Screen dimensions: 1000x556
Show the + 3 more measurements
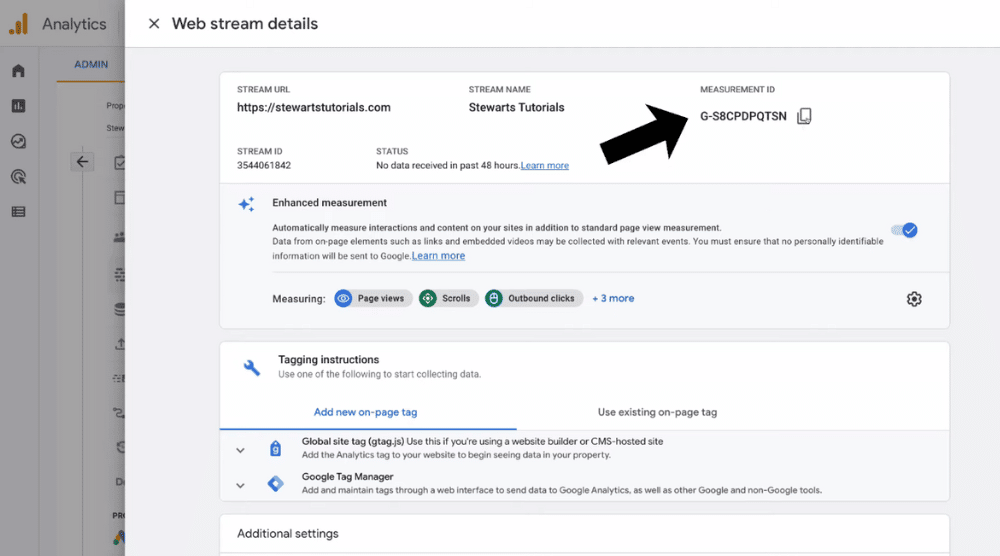(x=613, y=298)
